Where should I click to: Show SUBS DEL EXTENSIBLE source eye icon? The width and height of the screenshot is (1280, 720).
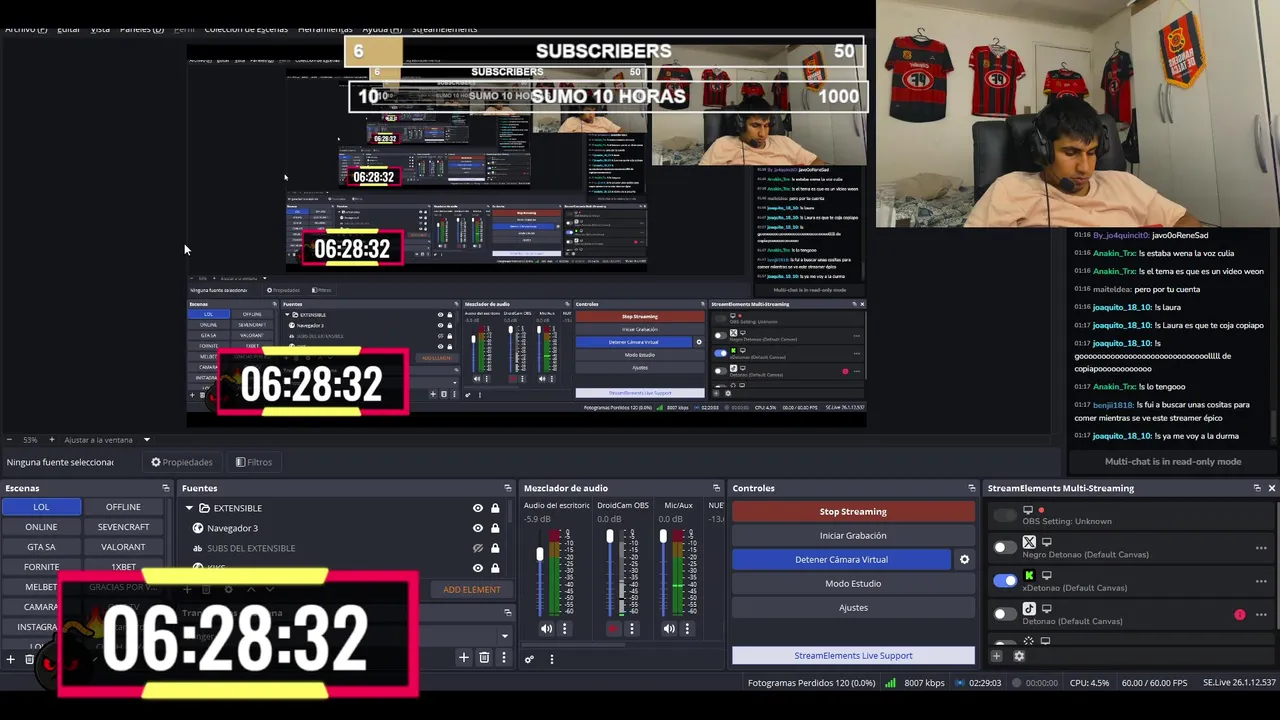click(x=477, y=548)
